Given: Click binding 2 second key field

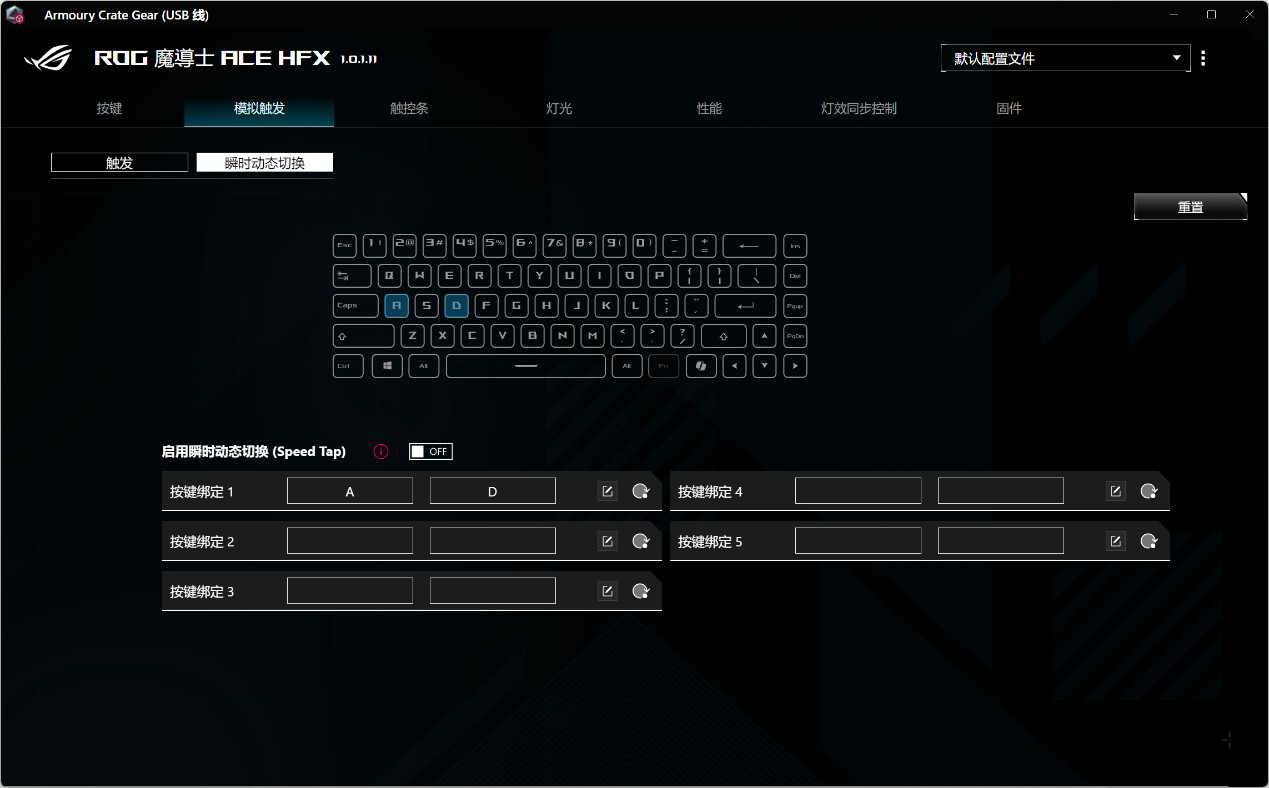Looking at the screenshot, I should [x=493, y=541].
